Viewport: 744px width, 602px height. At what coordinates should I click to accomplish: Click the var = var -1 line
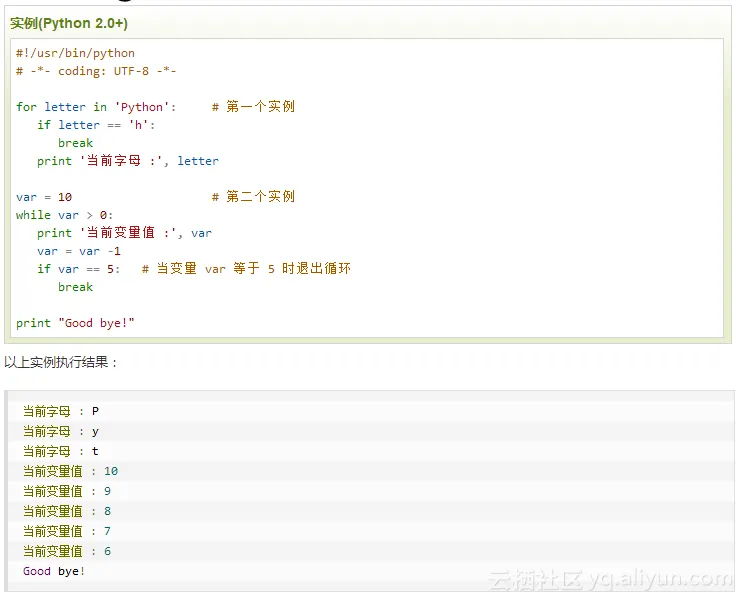click(x=79, y=251)
